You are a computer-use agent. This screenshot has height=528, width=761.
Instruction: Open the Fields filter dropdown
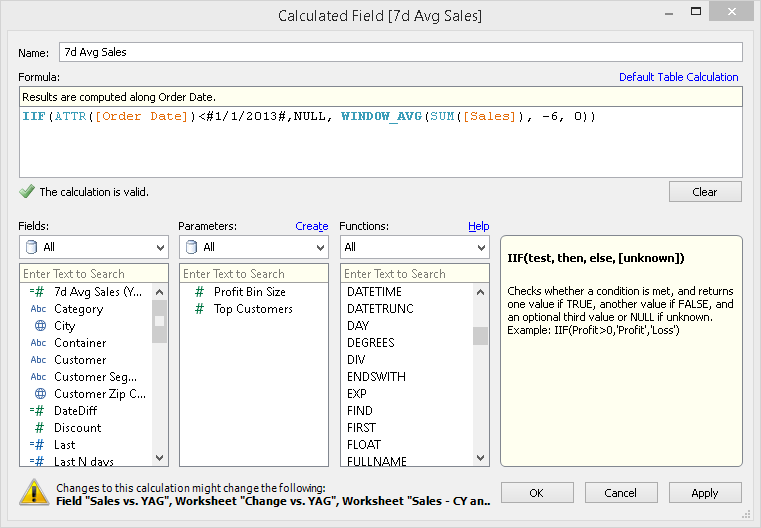[x=94, y=247]
